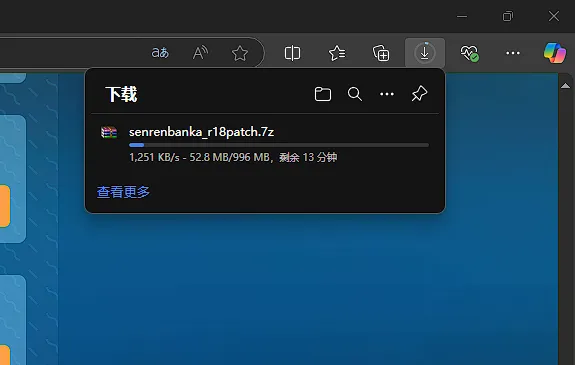The width and height of the screenshot is (575, 365).
Task: Click the download speed status text
Action: tap(233, 157)
